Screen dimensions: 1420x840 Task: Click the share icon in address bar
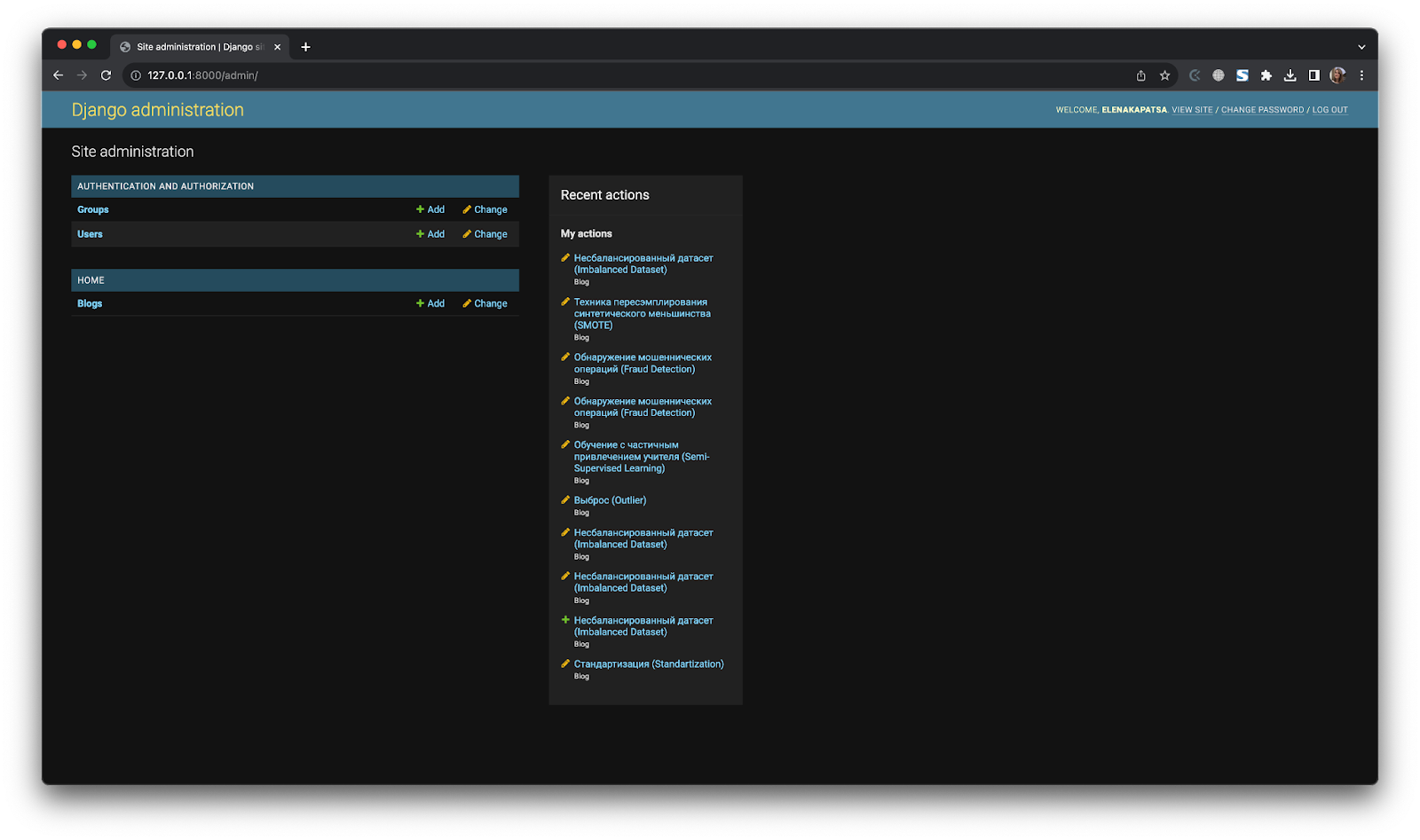coord(1141,75)
